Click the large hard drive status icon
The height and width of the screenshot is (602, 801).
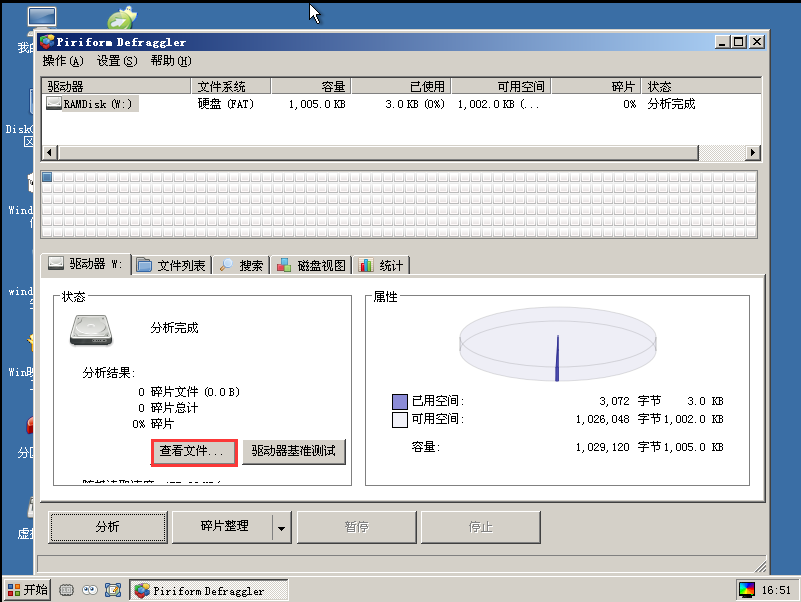coord(91,331)
